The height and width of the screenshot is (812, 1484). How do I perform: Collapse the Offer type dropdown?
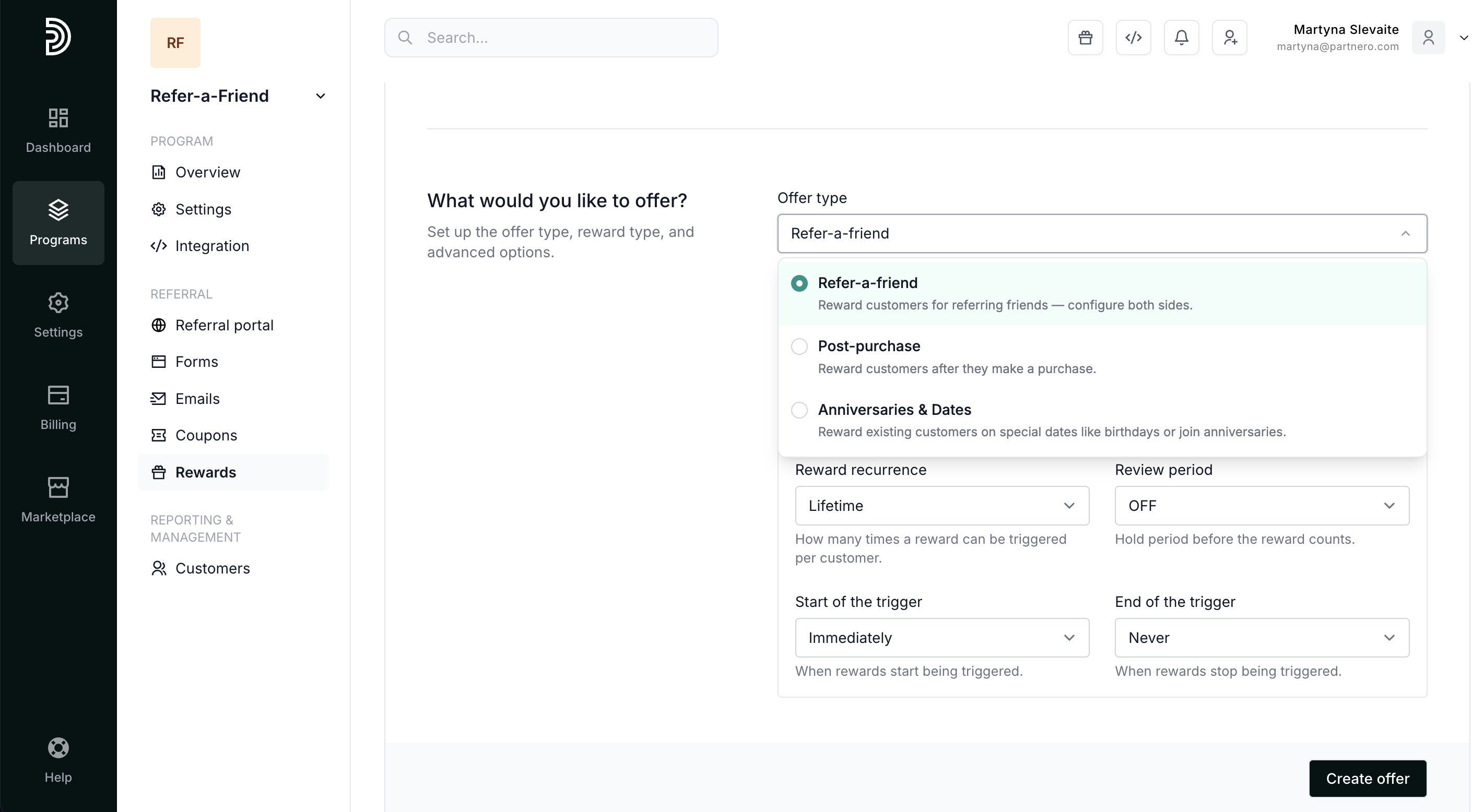tap(1405, 233)
